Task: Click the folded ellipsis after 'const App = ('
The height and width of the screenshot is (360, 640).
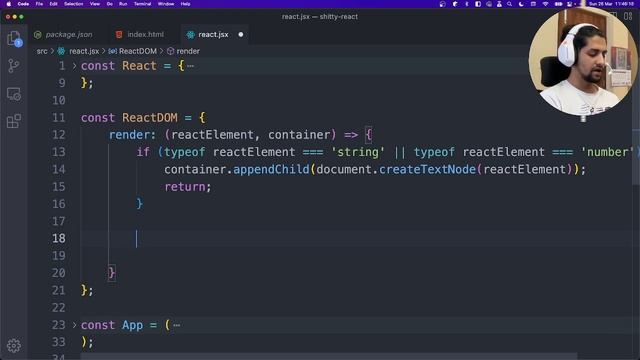Action: [x=176, y=325]
